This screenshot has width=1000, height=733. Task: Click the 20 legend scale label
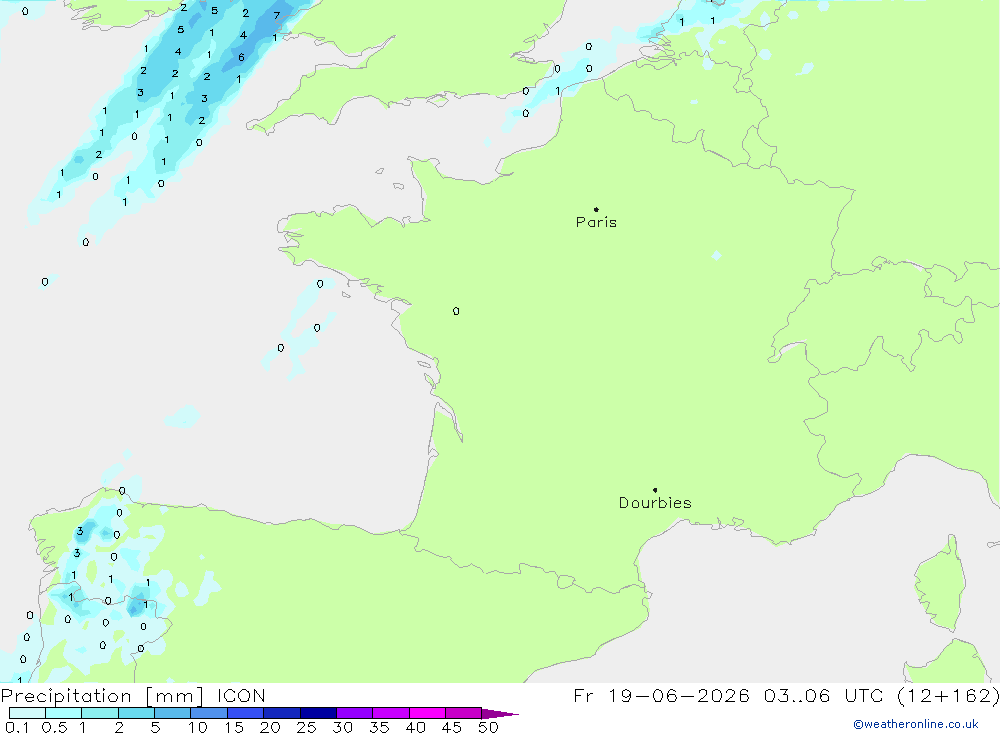click(270, 727)
